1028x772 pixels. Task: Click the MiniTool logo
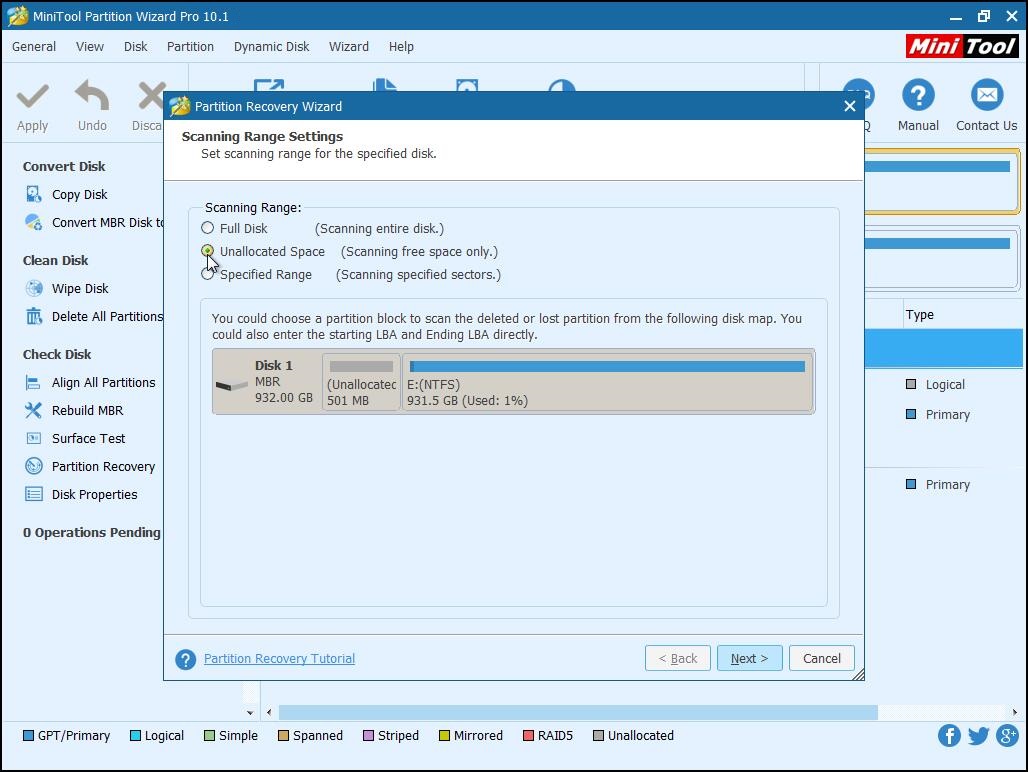[x=962, y=46]
